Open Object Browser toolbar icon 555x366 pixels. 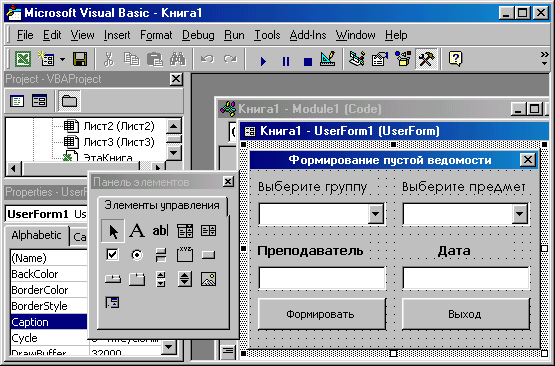point(403,59)
